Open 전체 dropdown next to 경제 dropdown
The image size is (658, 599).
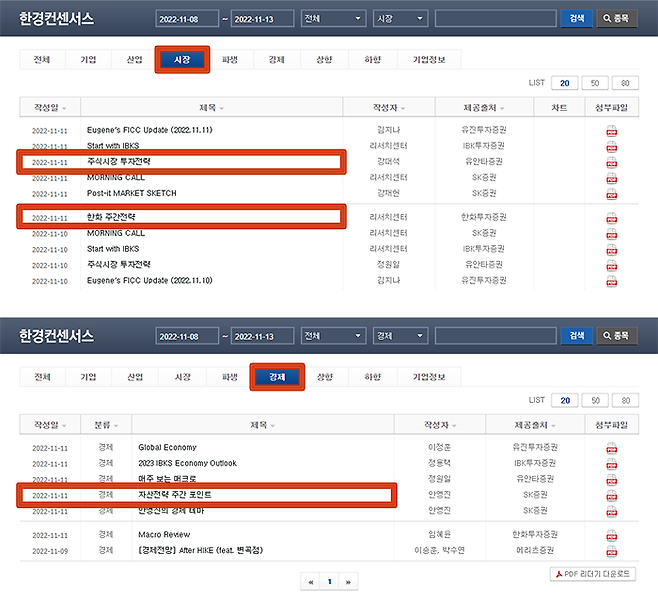click(x=333, y=336)
